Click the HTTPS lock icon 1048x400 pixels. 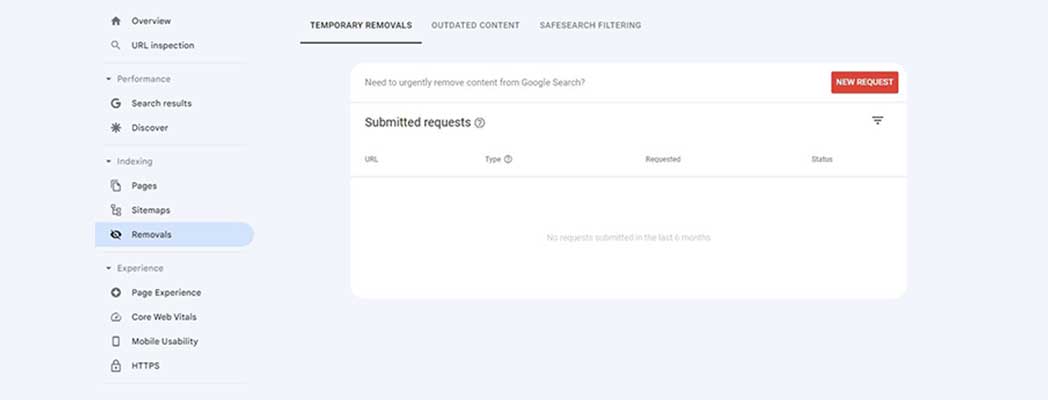116,366
